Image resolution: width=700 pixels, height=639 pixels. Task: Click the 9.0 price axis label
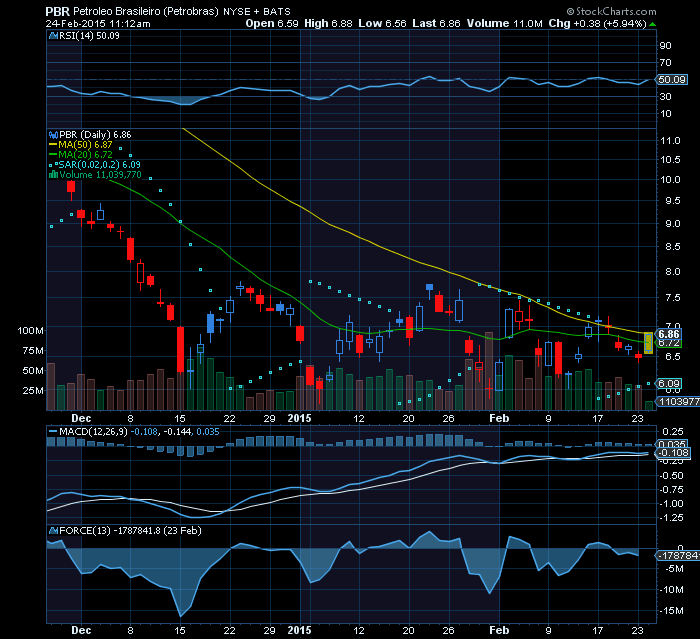673,223
